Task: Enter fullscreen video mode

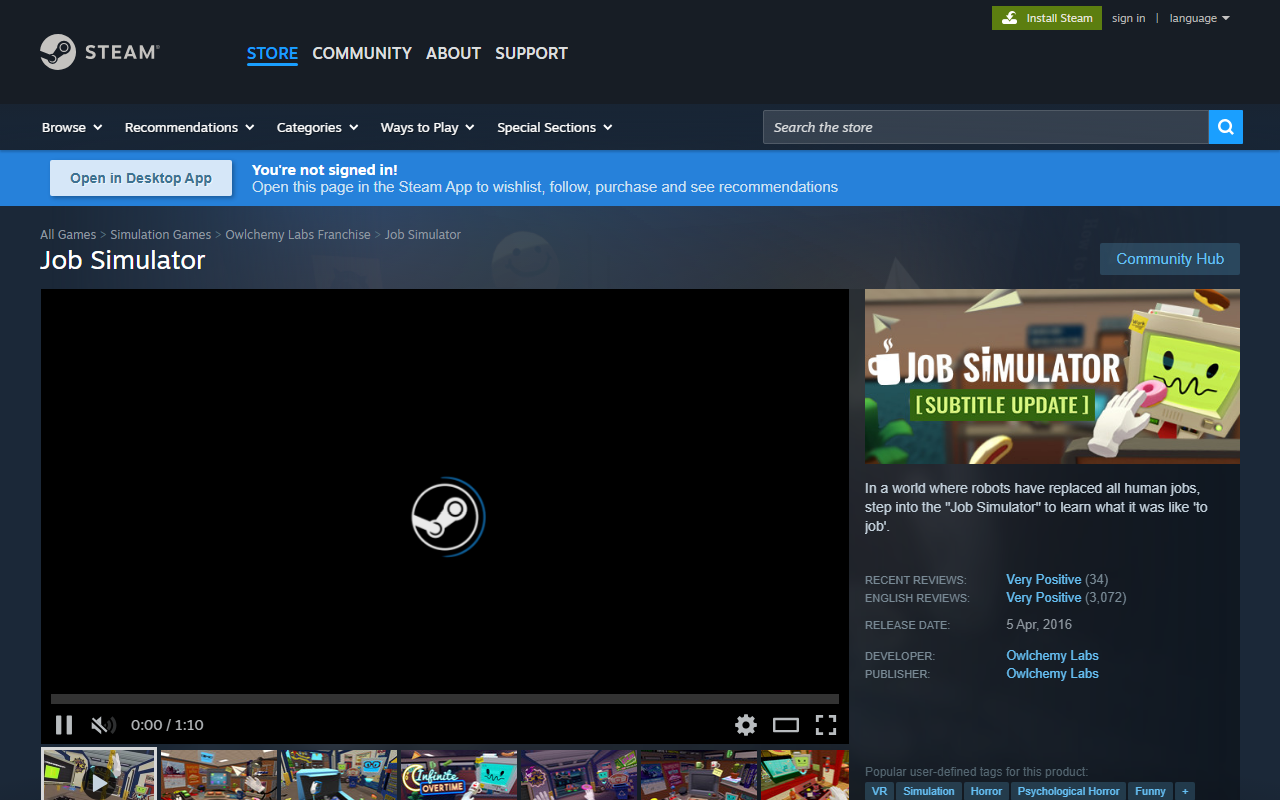Action: (826, 725)
